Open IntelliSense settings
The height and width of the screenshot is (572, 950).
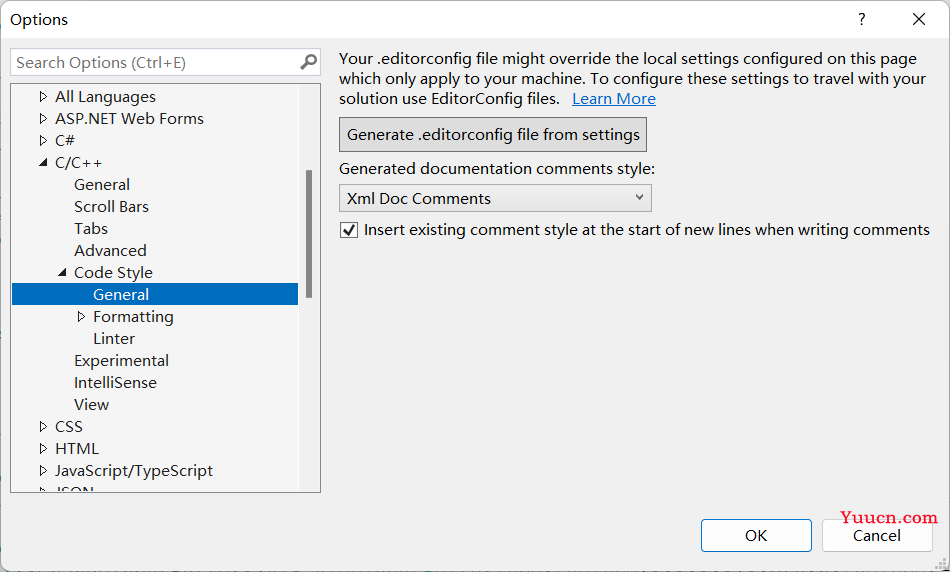[x=115, y=382]
